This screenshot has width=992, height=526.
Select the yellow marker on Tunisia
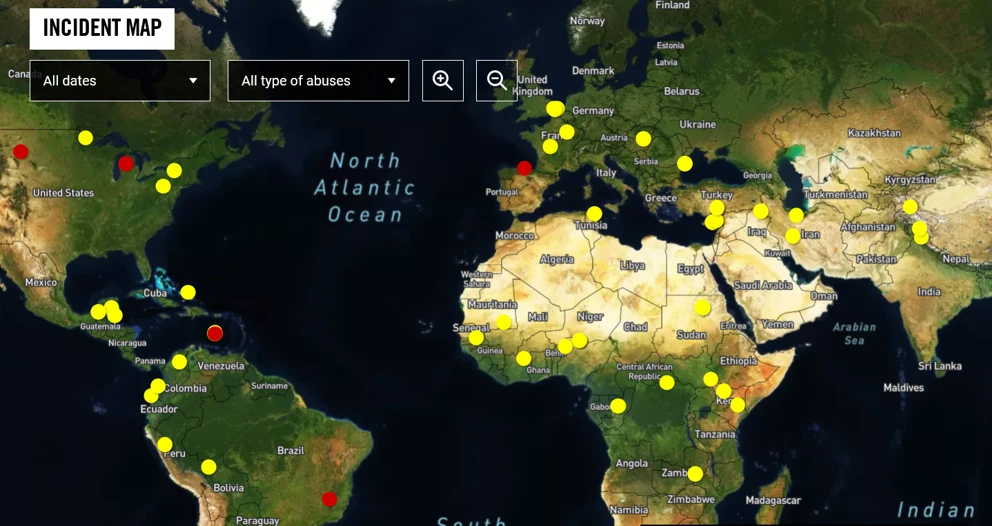click(x=594, y=214)
